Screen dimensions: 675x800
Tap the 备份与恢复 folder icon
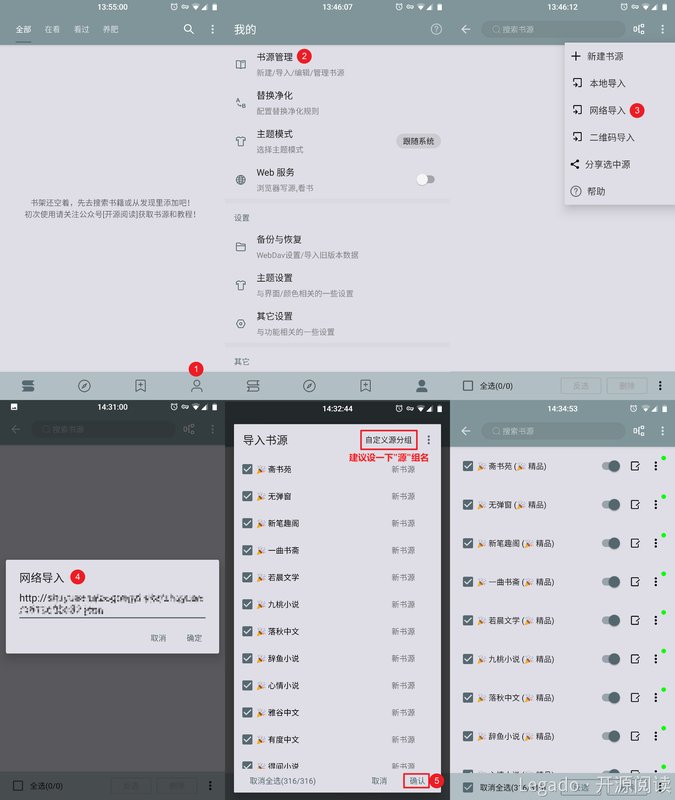240,246
